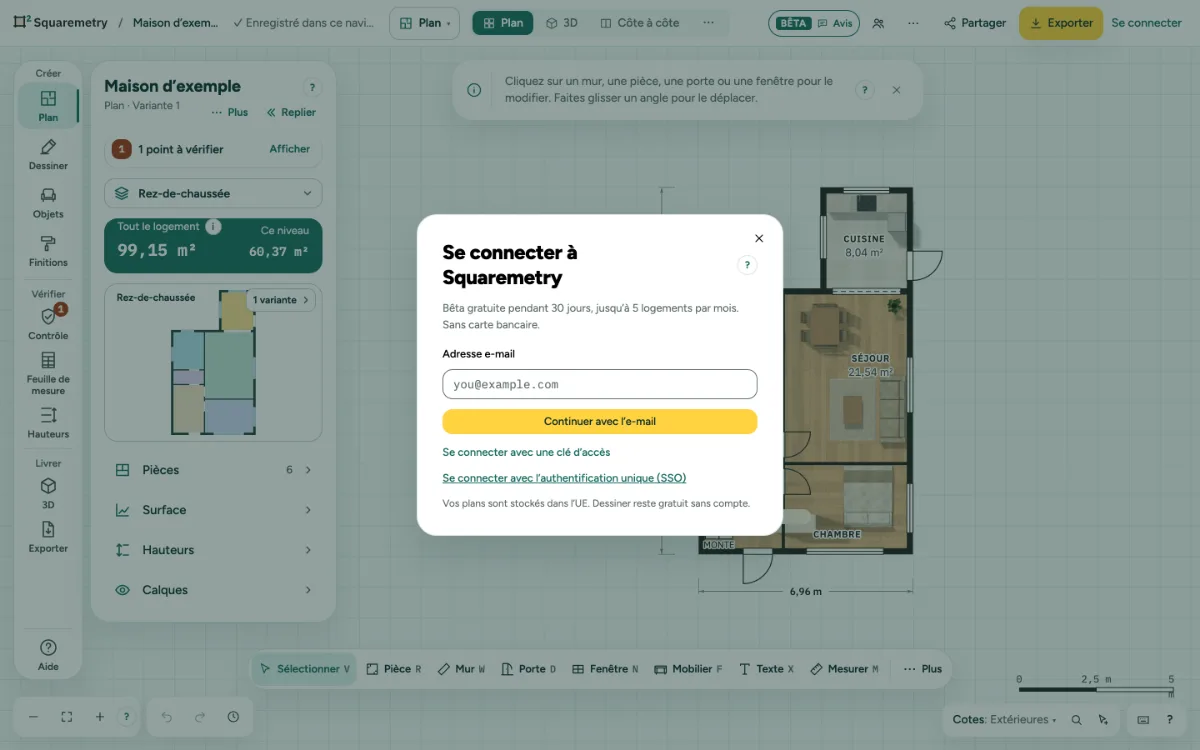This screenshot has height=750, width=1200.
Task: Open the Plan dropdown in top bar
Action: coord(424,23)
